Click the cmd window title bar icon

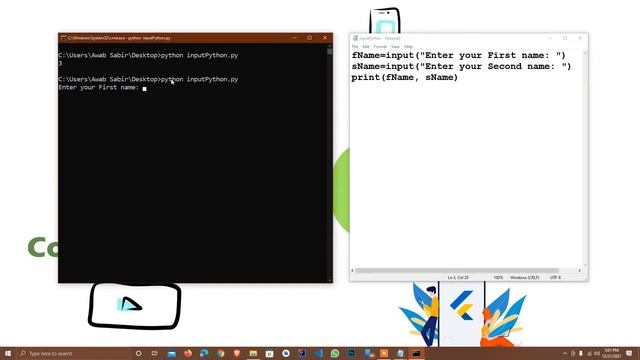click(63, 38)
